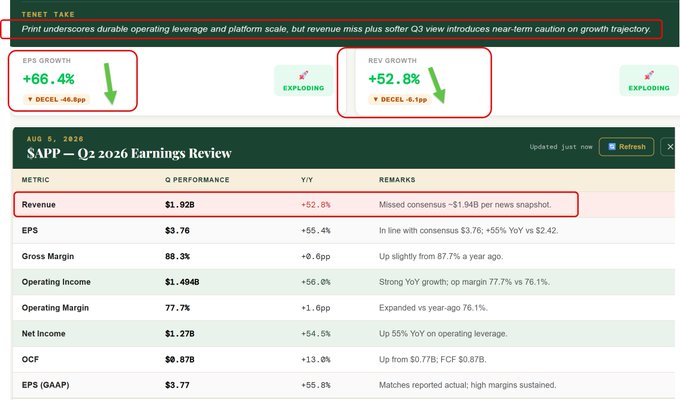Image resolution: width=680 pixels, height=400 pixels.
Task: Select the Gross Margin row label
Action: tap(48, 256)
